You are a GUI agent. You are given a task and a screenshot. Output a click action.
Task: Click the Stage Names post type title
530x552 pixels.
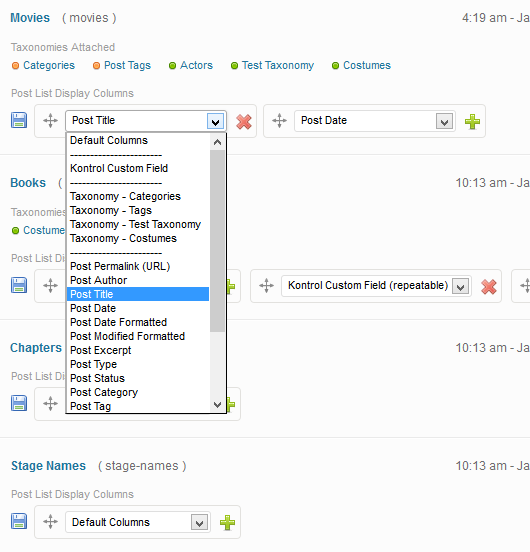point(49,466)
